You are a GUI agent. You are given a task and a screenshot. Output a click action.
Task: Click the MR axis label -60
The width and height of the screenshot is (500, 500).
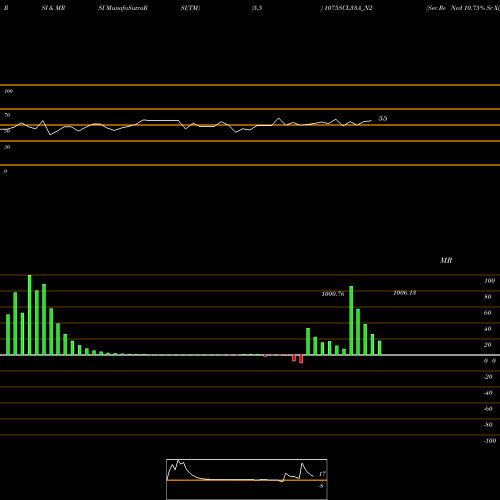[x=488, y=409]
